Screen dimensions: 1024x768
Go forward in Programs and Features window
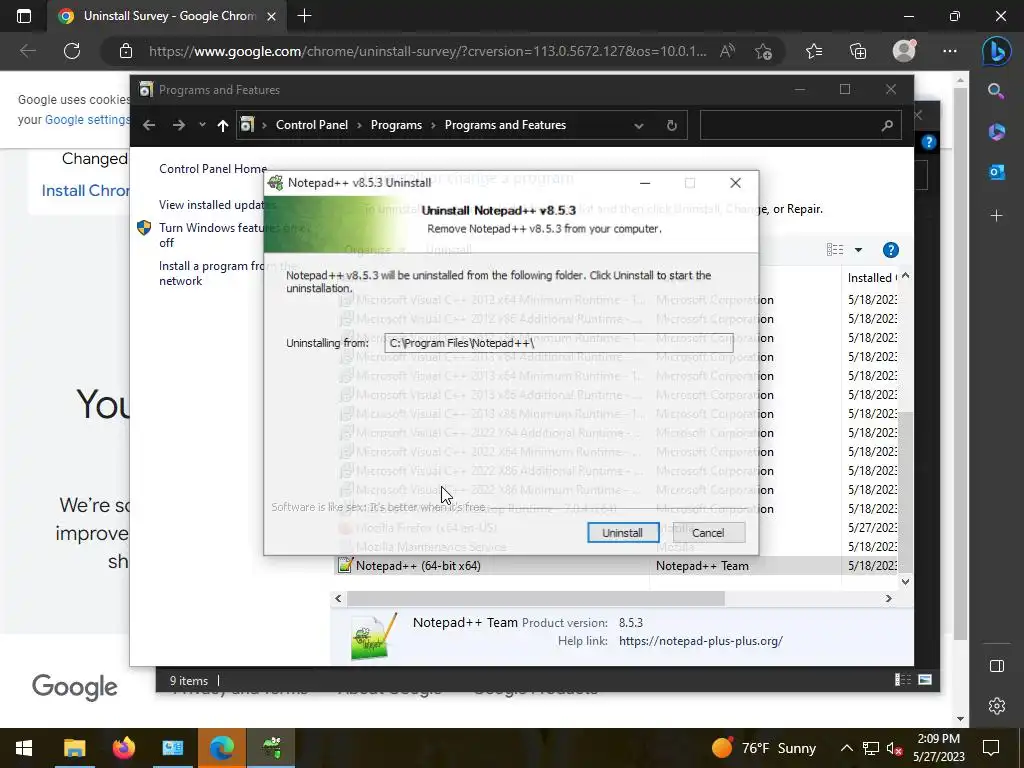tap(179, 125)
